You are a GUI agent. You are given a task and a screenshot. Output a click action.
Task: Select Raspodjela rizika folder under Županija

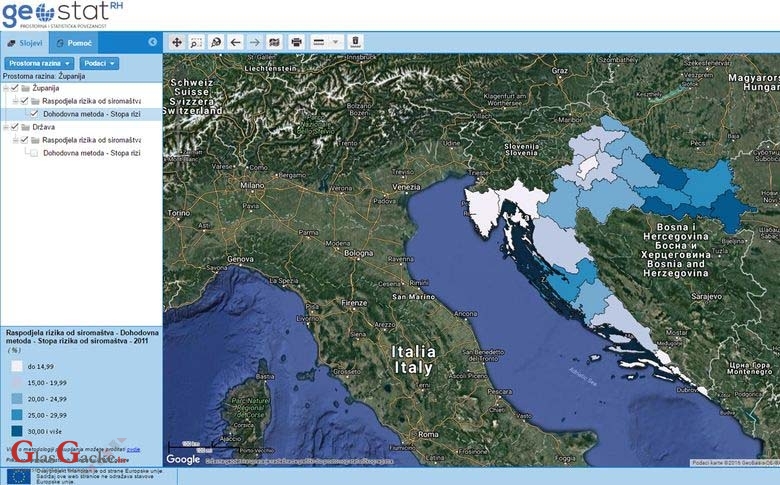pyautogui.click(x=90, y=101)
